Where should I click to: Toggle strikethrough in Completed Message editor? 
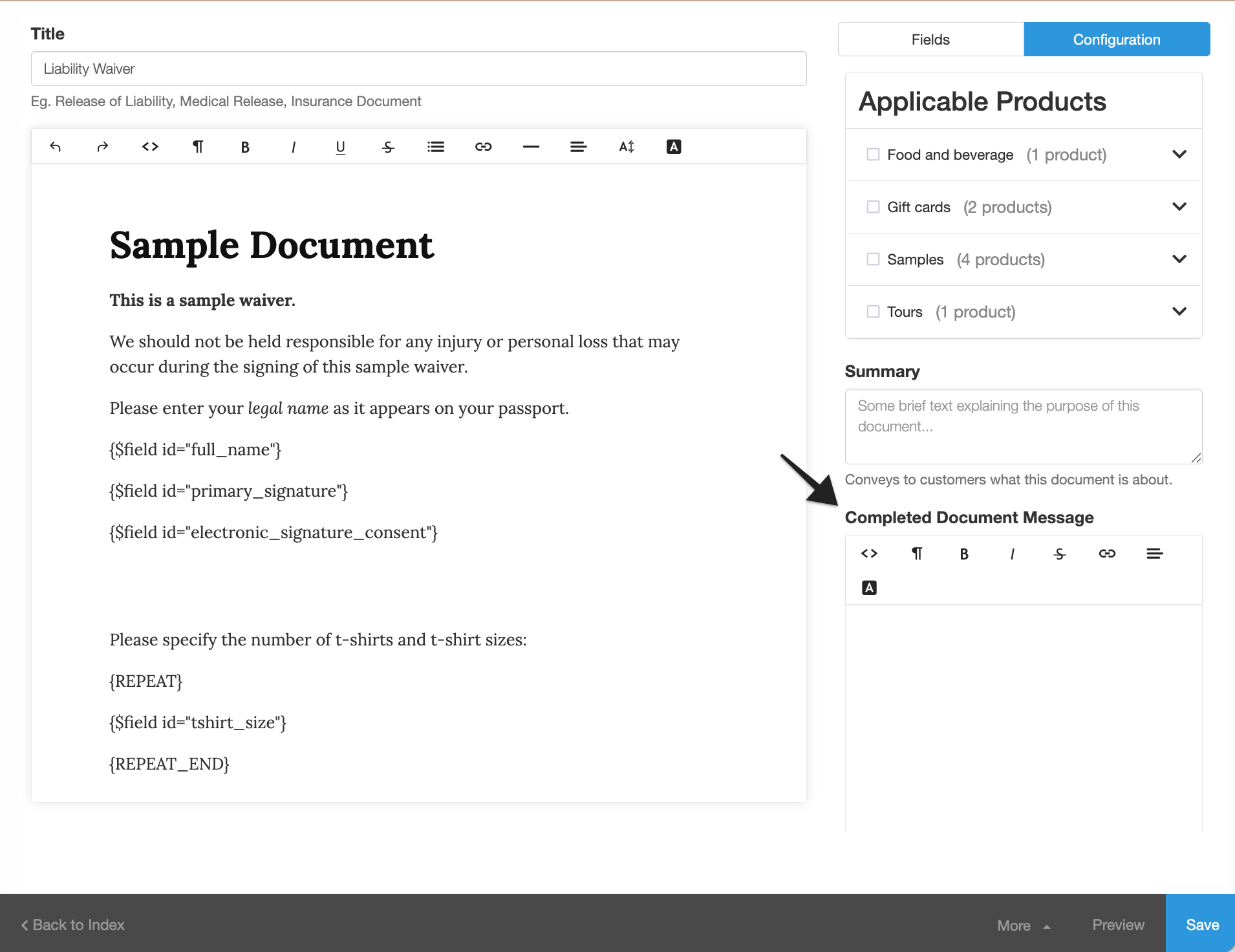[x=1059, y=554]
